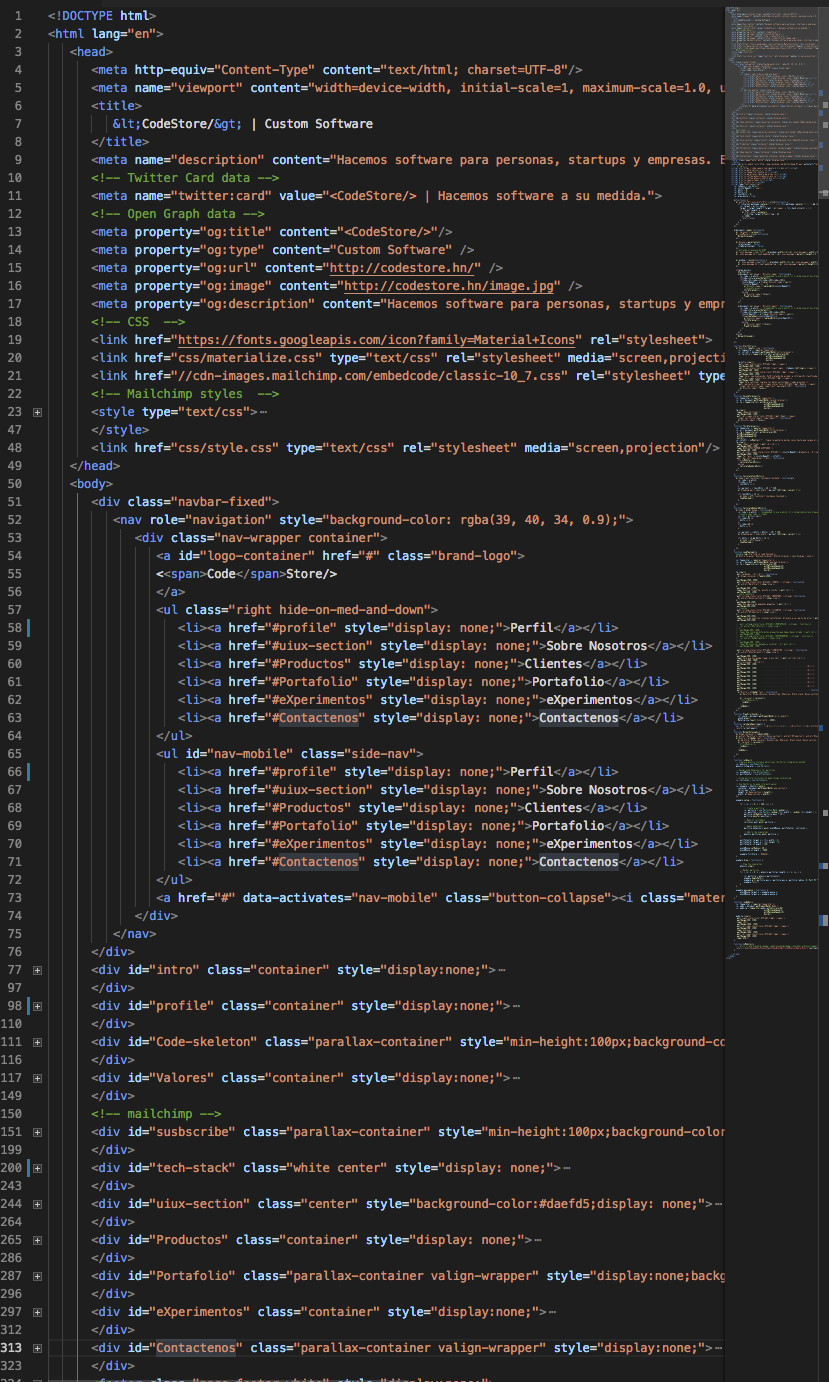Click fold plus icon for Code-skeleton div
The image size is (829, 1382).
click(x=38, y=1042)
